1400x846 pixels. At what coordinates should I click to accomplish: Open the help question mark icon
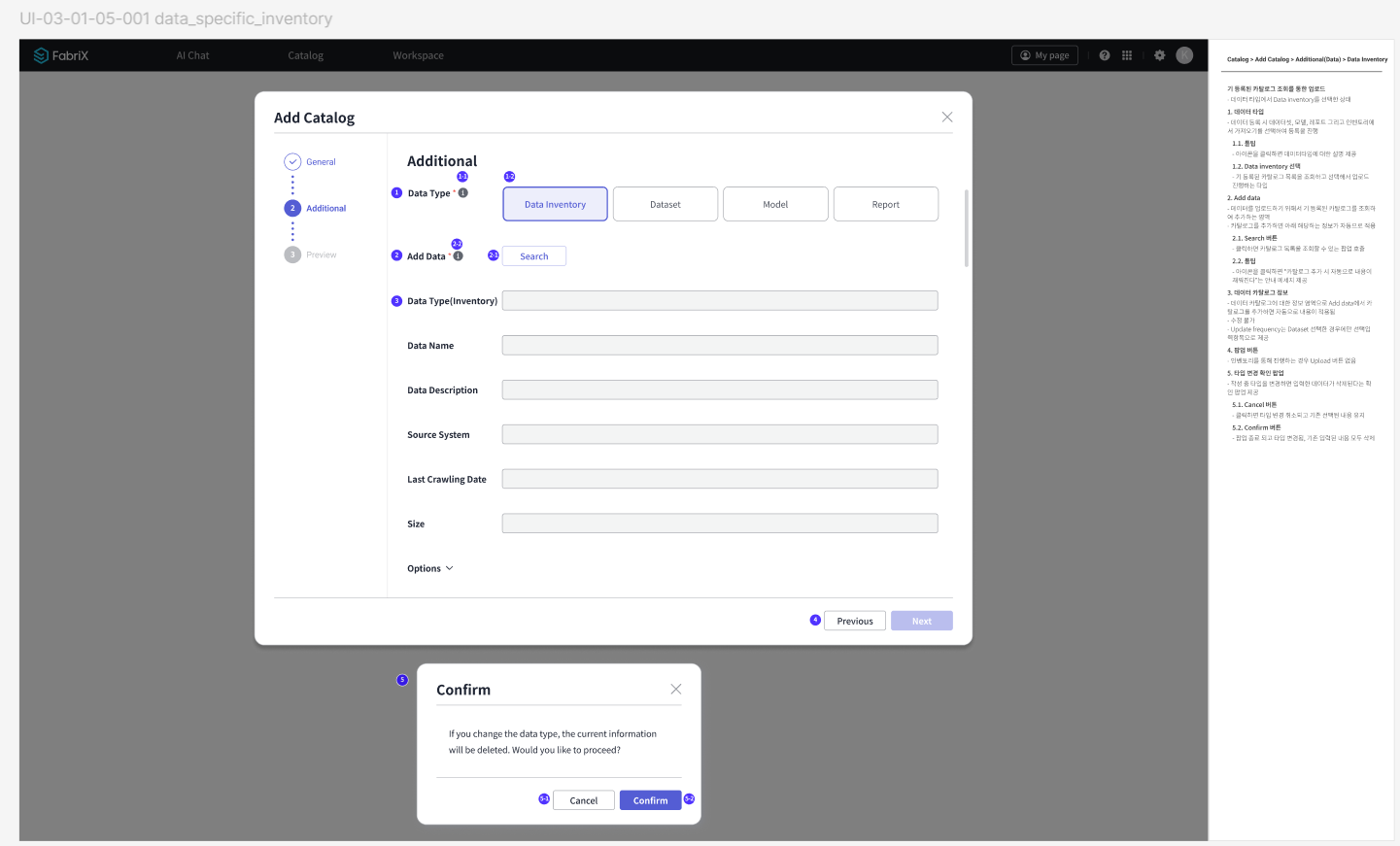pyautogui.click(x=1105, y=55)
